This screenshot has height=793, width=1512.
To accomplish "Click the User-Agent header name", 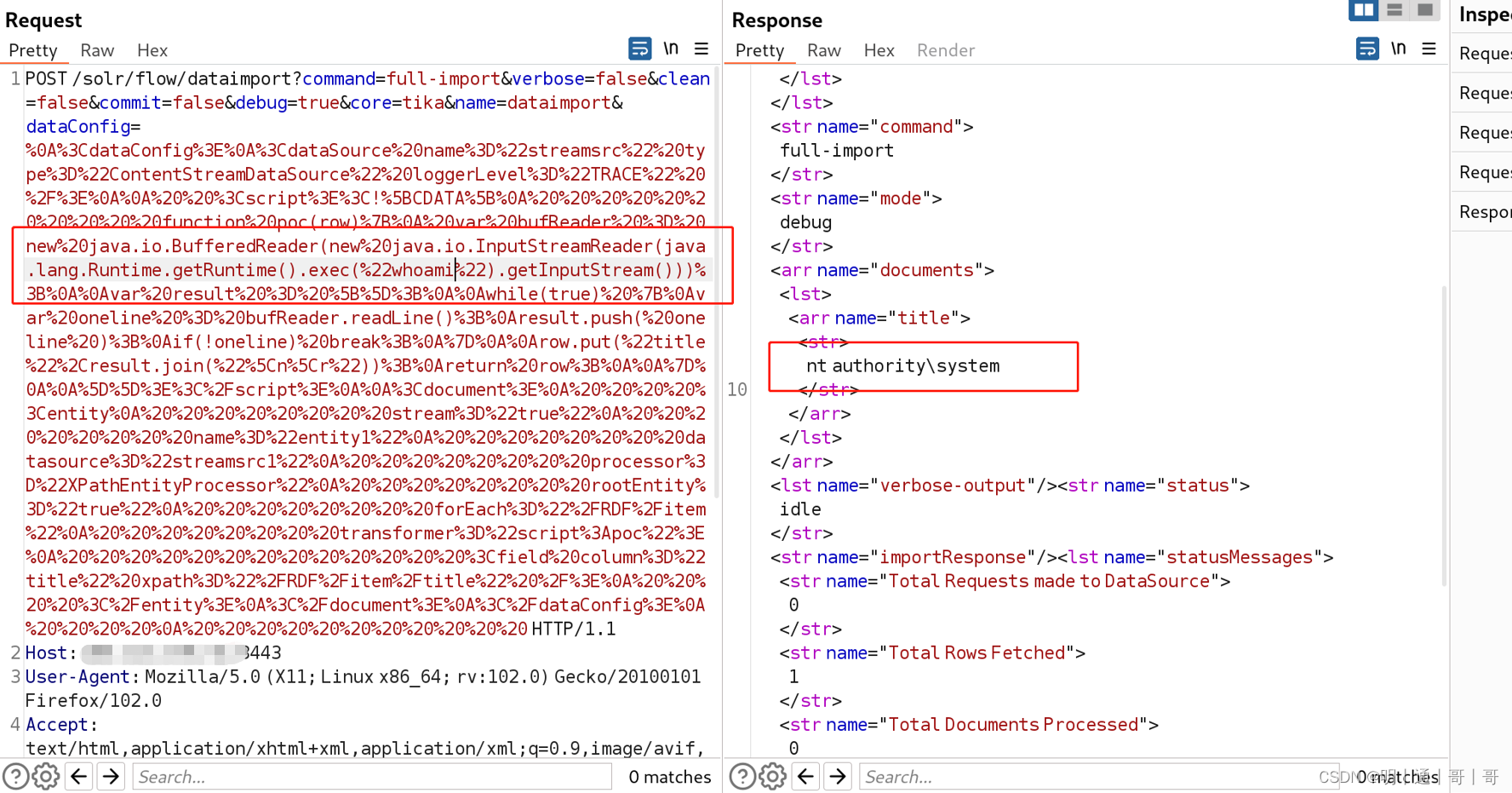I will tap(77, 676).
